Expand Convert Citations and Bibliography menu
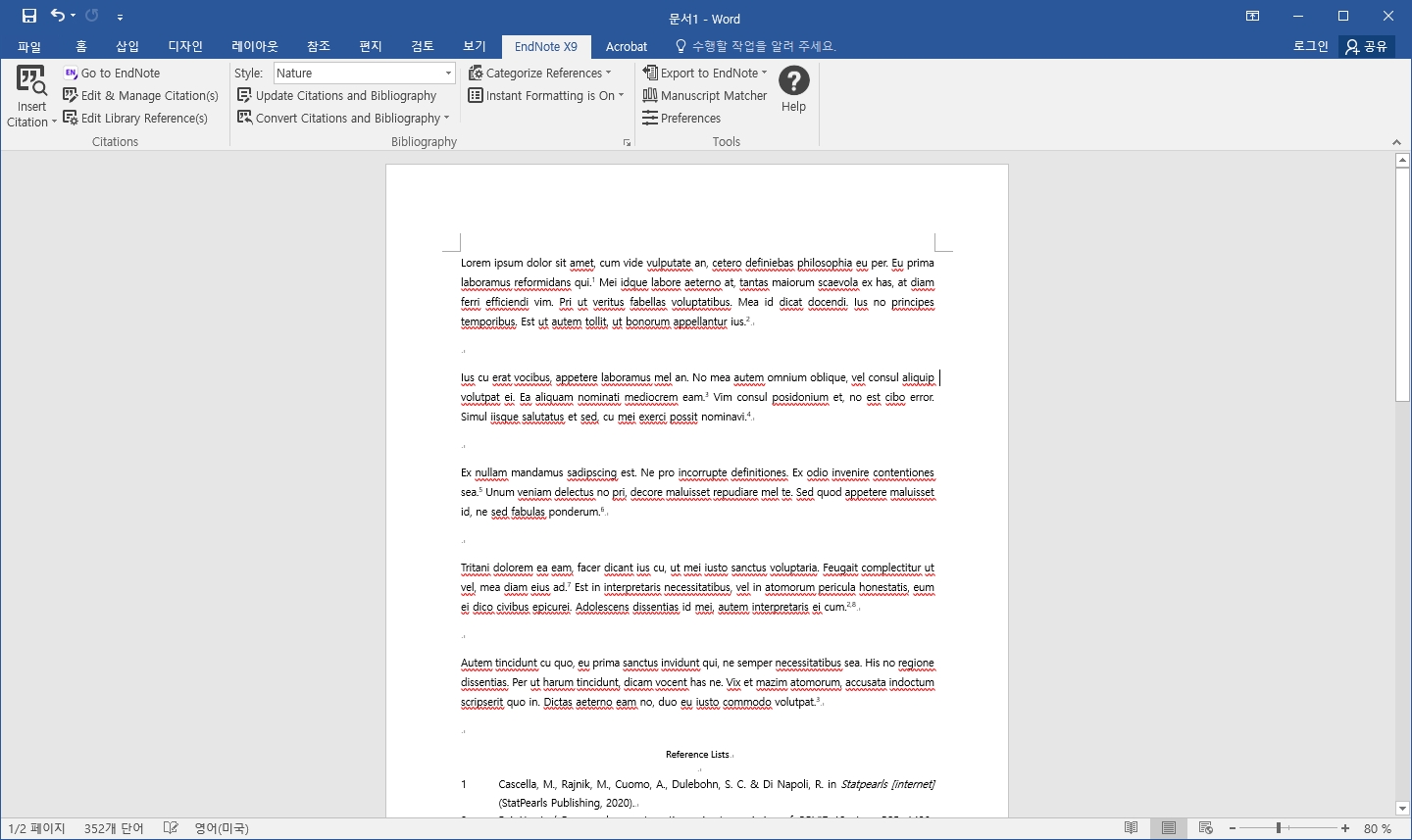The image size is (1412, 840). pos(344,118)
